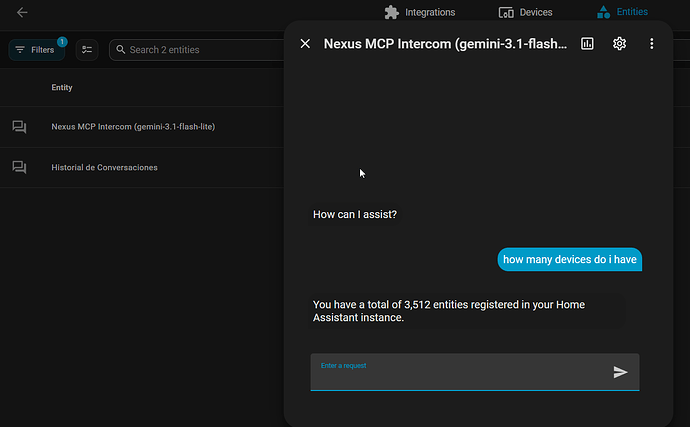Viewport: 690px width, 427px height.
Task: Click the Entity column header
Action: (62, 87)
